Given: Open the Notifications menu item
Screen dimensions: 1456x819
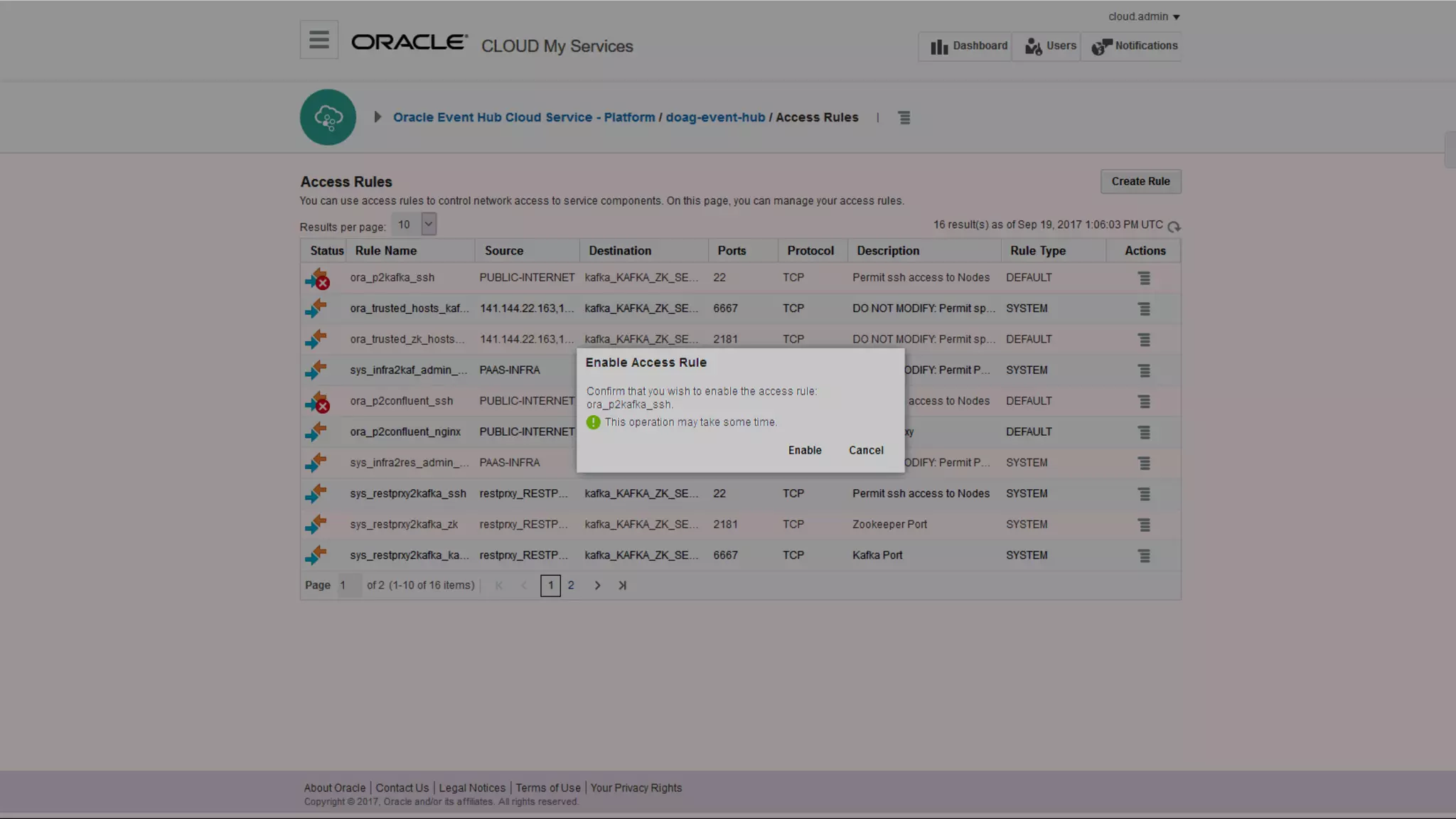Looking at the screenshot, I should (1135, 46).
